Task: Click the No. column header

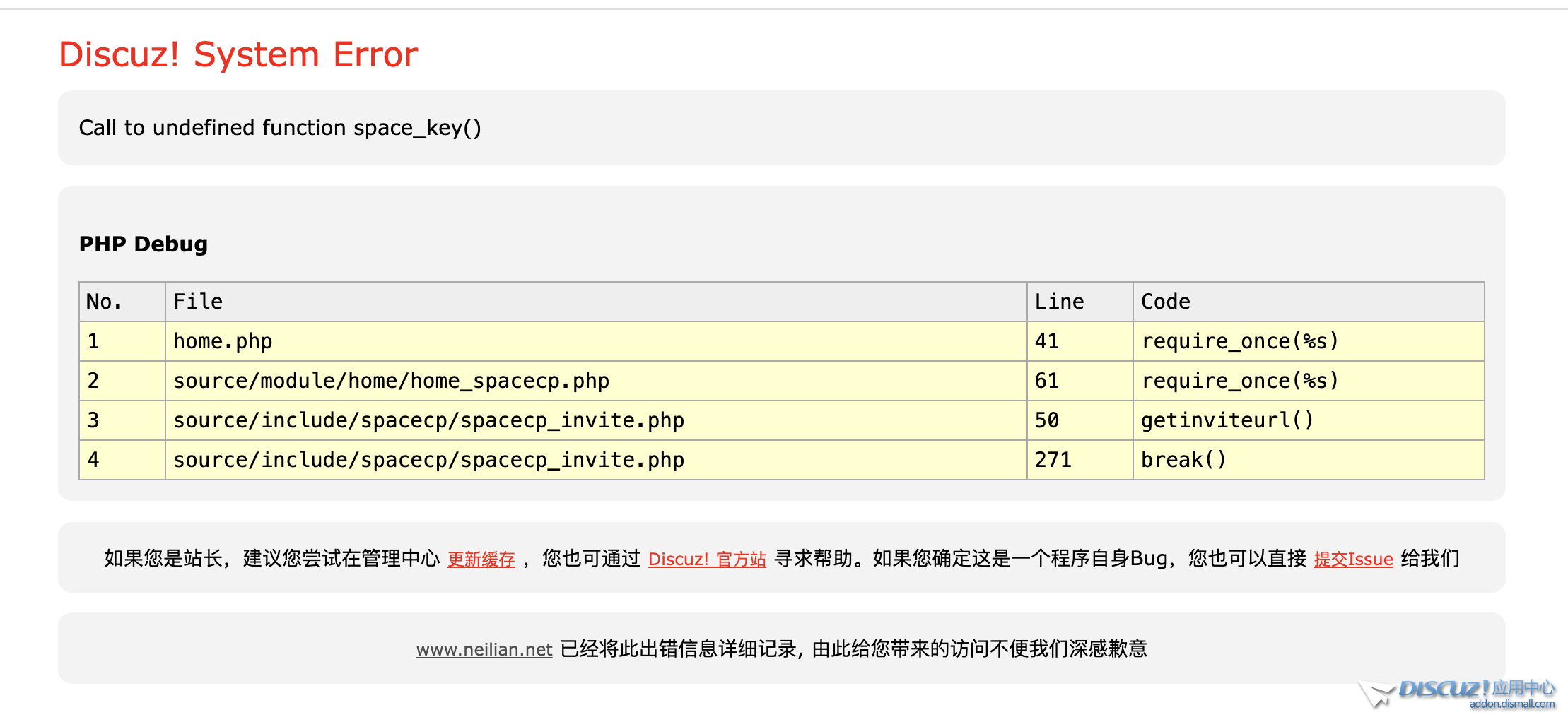Action: 104,302
